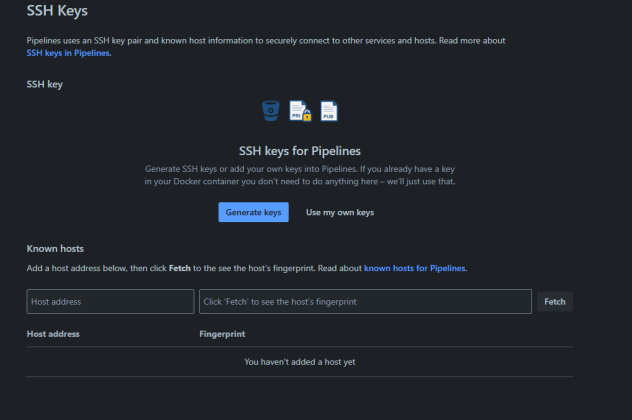This screenshot has height=420, width=632.
Task: Click the yellow padlock badge on private key
Action: pyautogui.click(x=307, y=116)
